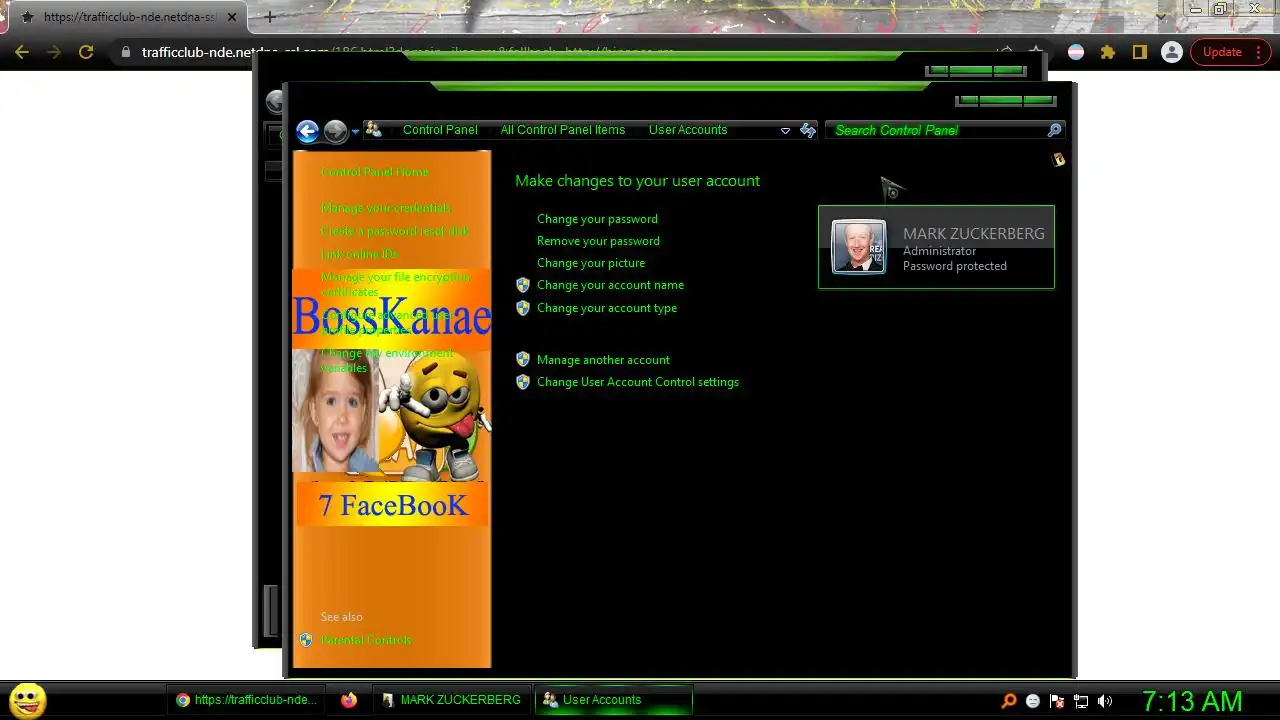1280x720 pixels.
Task: Click shield icon beside User Account Control settings
Action: coord(522,382)
